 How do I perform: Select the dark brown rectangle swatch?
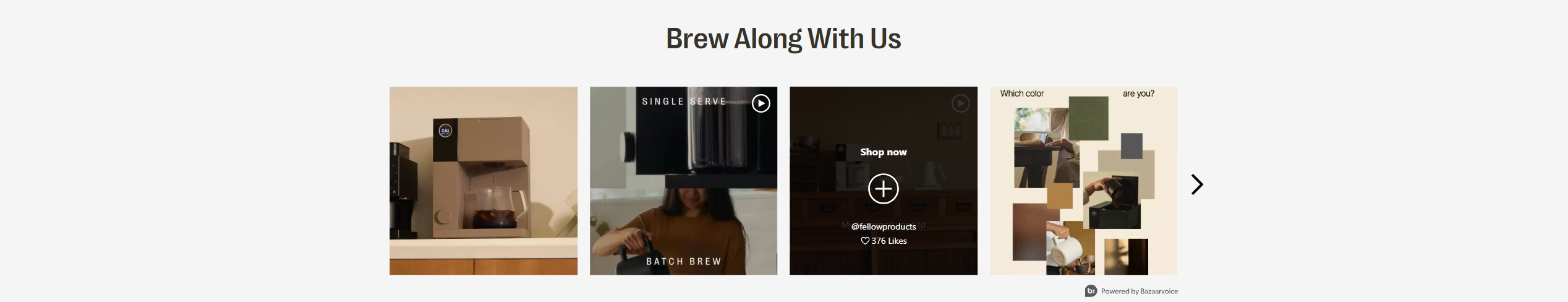pyautogui.click(x=1035, y=233)
